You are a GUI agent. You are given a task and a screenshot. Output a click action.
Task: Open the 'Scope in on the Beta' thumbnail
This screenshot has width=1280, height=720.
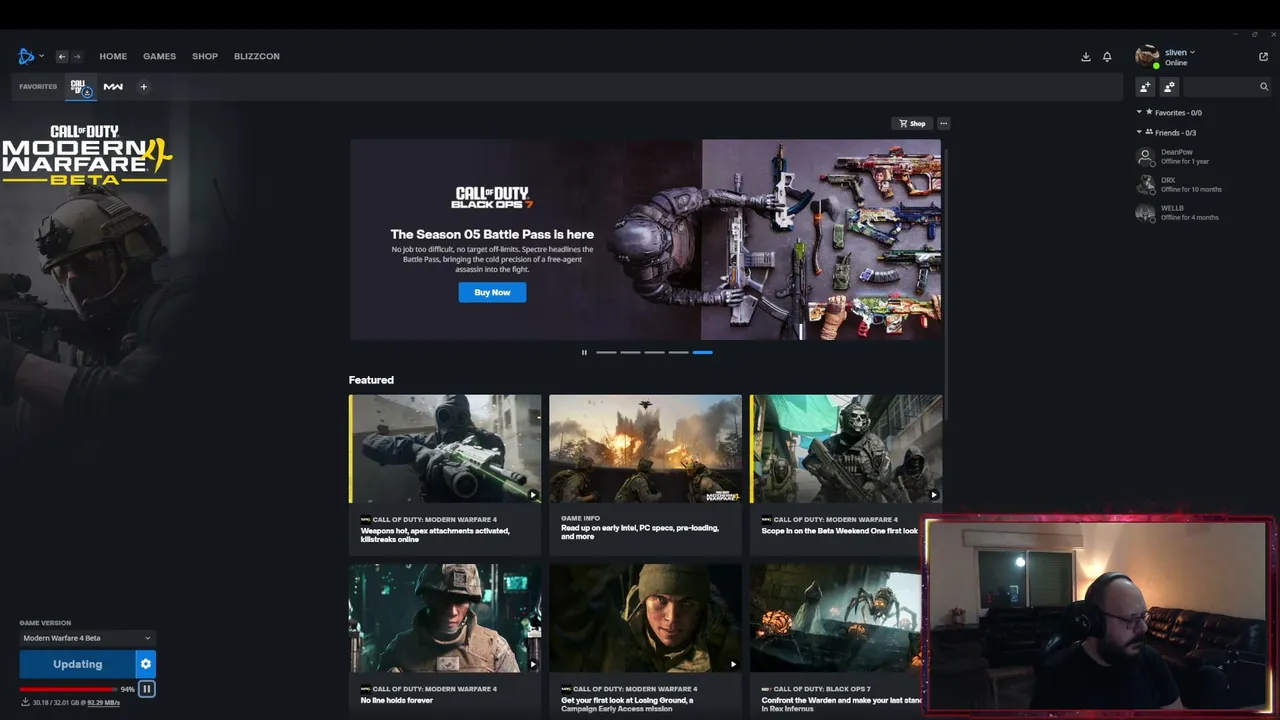click(x=846, y=449)
